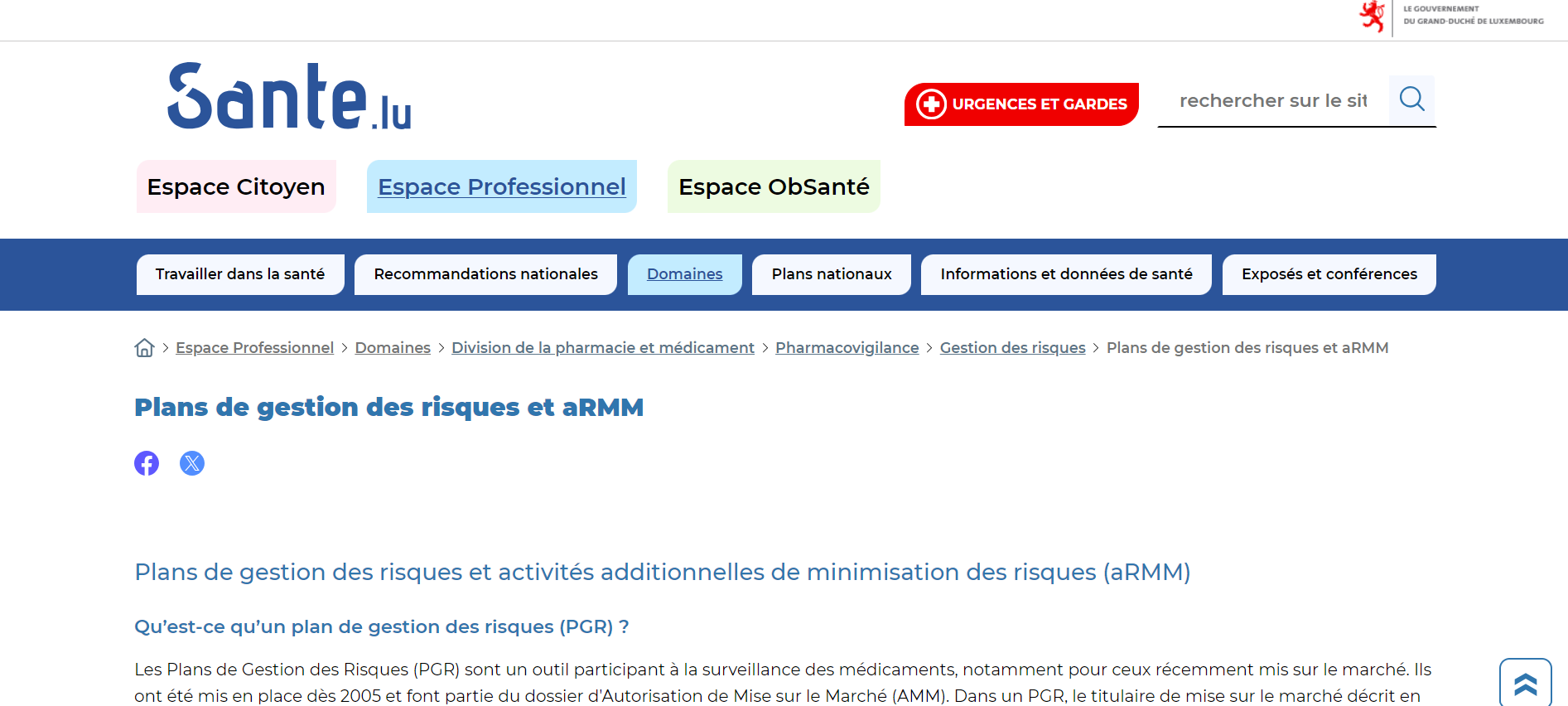1568x706 pixels.
Task: Select the Espace Professionnel tab
Action: tap(501, 186)
